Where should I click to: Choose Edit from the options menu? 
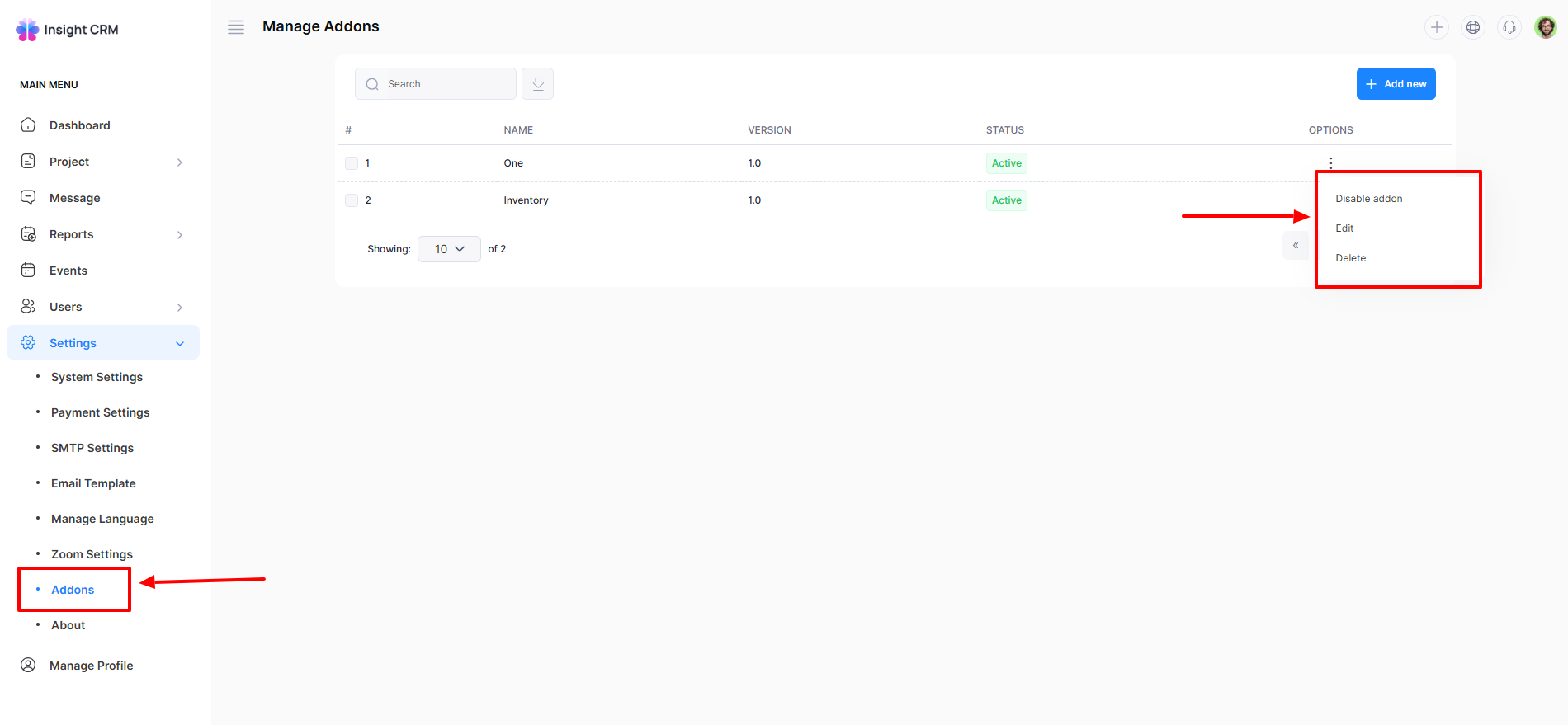point(1344,228)
